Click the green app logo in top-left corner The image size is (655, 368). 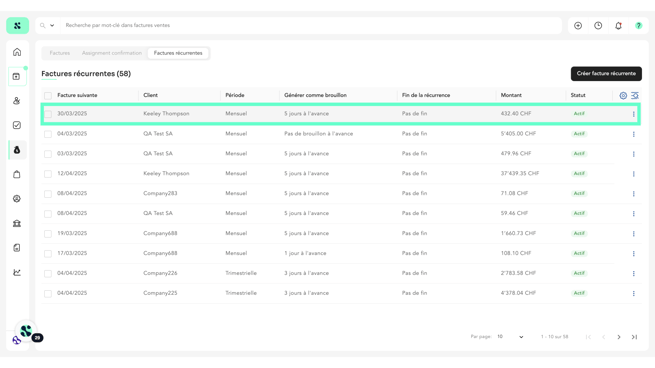[17, 25]
